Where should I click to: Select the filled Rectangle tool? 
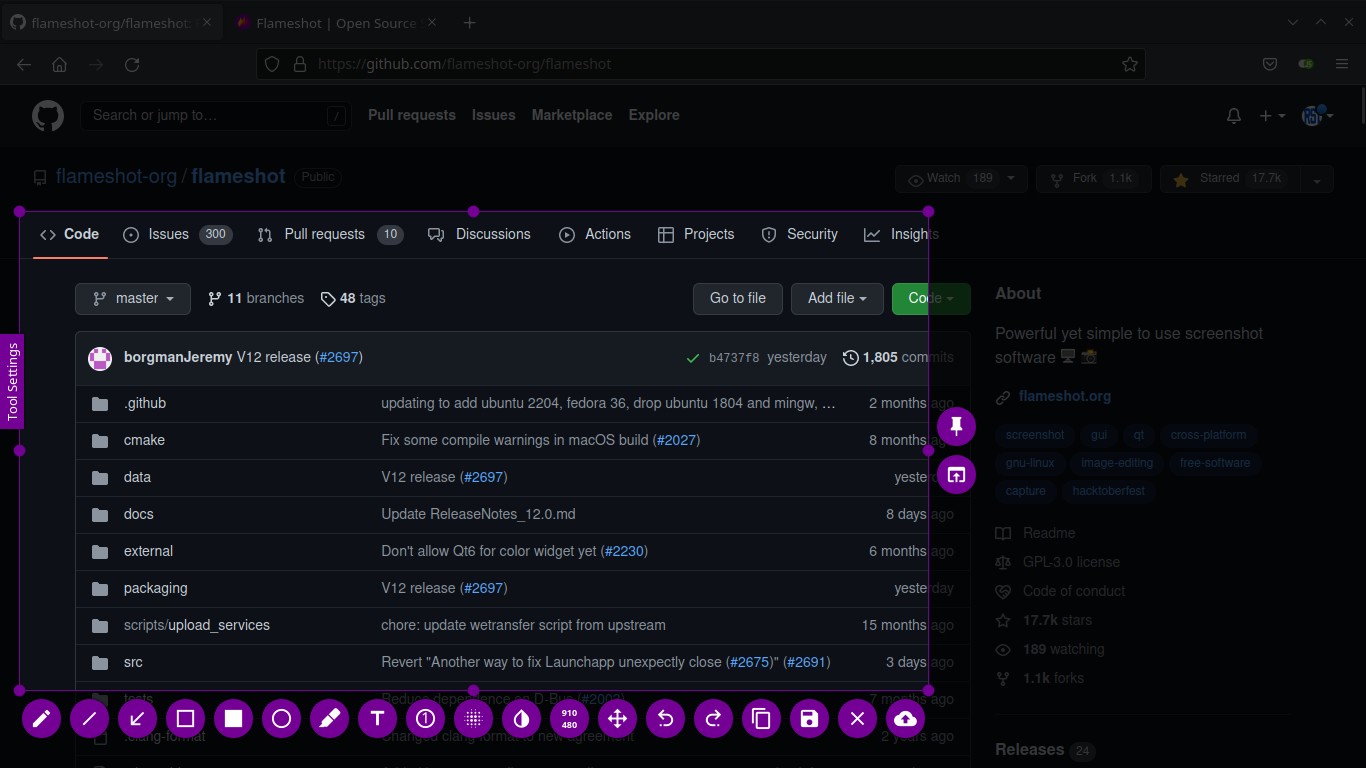pyautogui.click(x=233, y=718)
